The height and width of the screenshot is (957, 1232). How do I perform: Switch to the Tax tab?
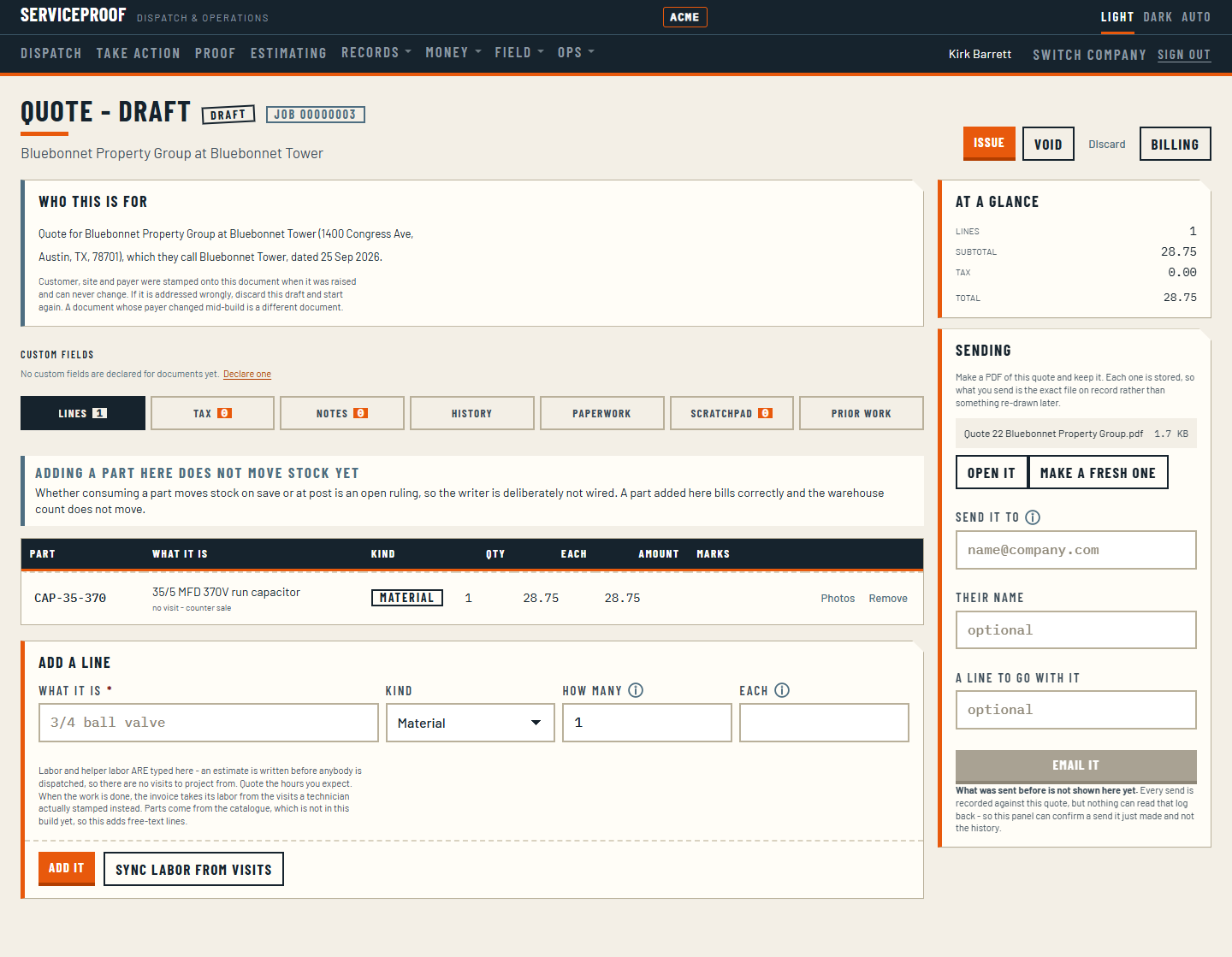pos(212,413)
